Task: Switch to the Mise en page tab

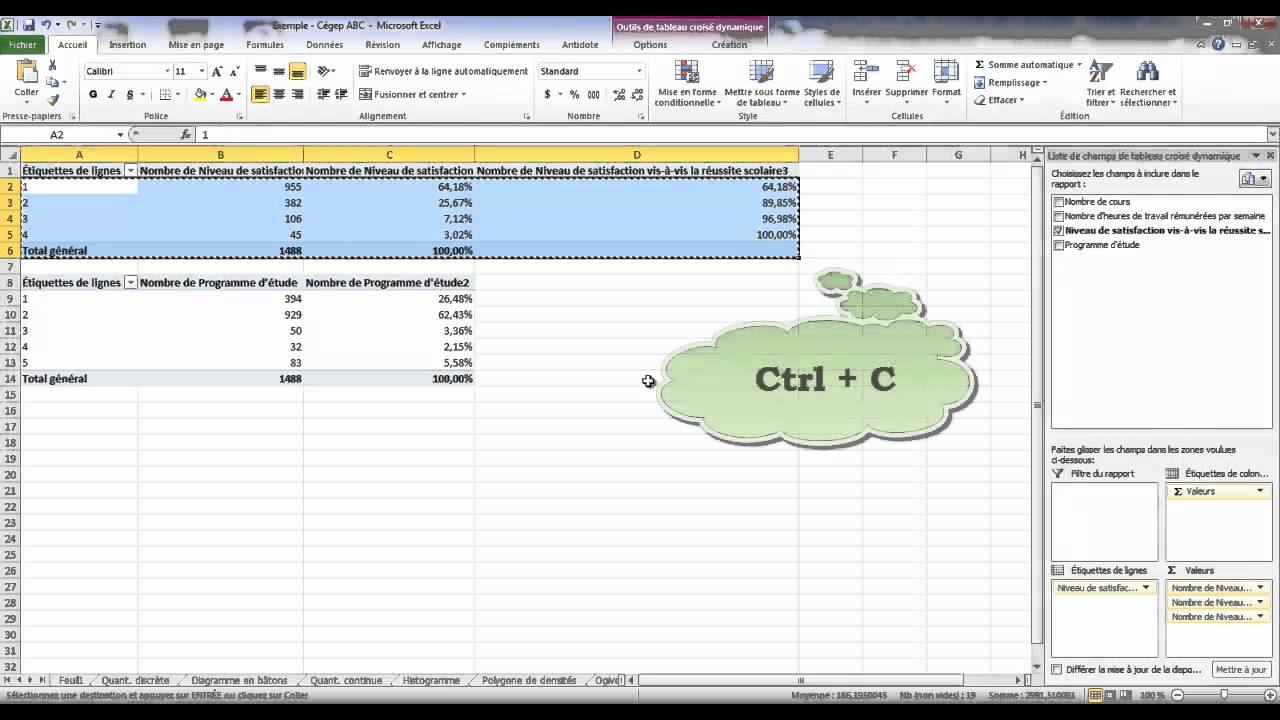Action: (196, 44)
